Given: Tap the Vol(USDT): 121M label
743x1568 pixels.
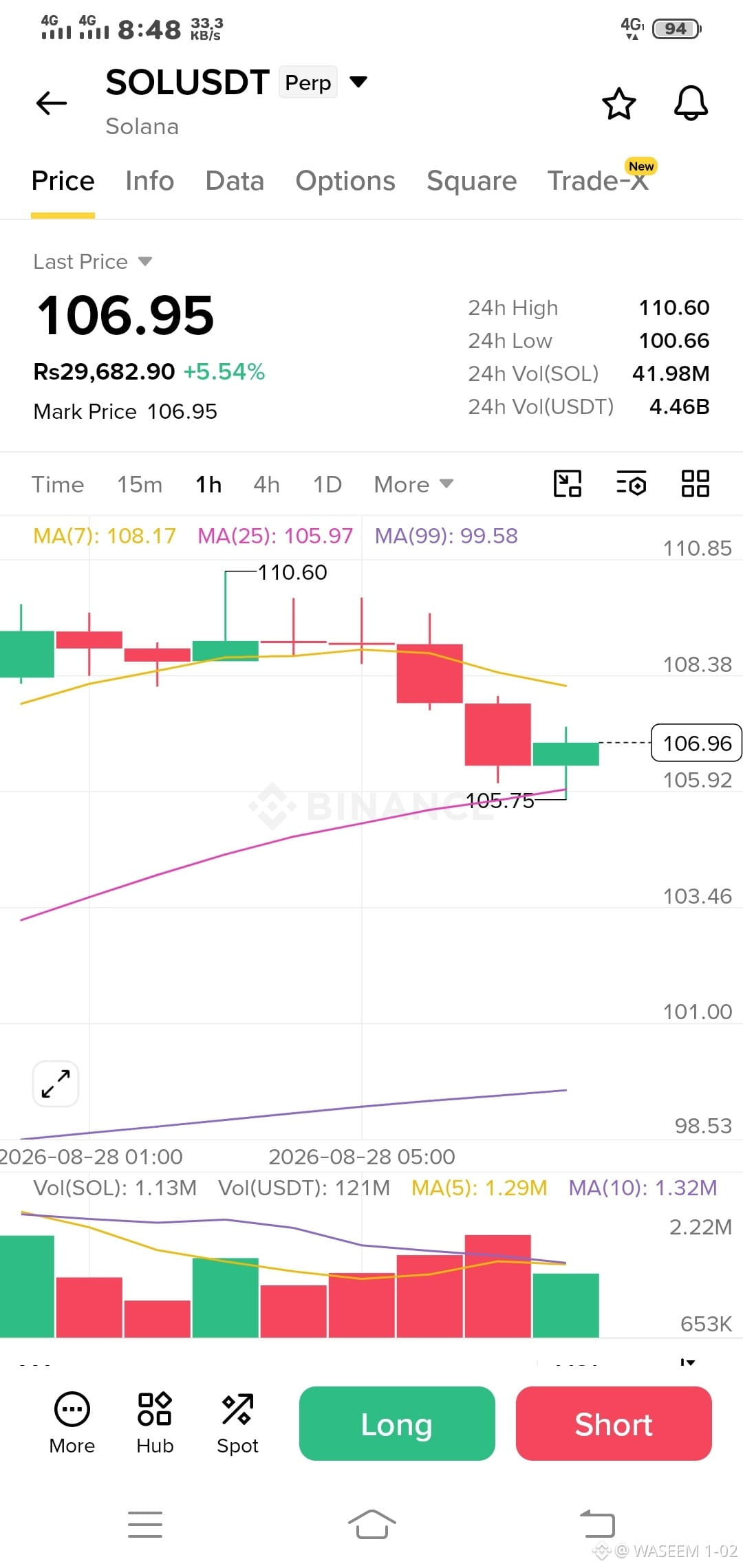Looking at the screenshot, I should (x=304, y=1188).
